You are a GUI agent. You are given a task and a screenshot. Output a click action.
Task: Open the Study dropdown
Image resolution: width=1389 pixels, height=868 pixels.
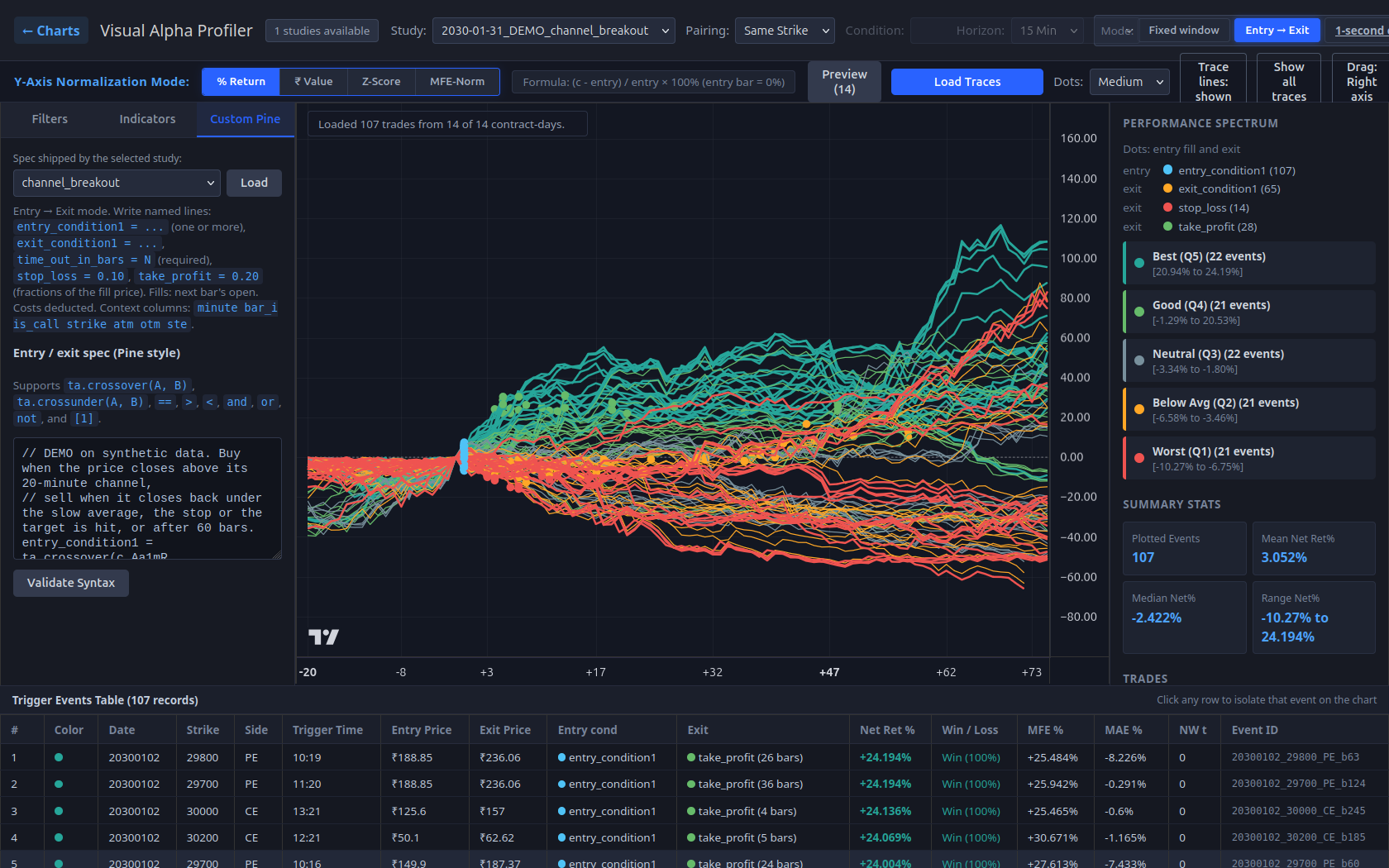[554, 31]
